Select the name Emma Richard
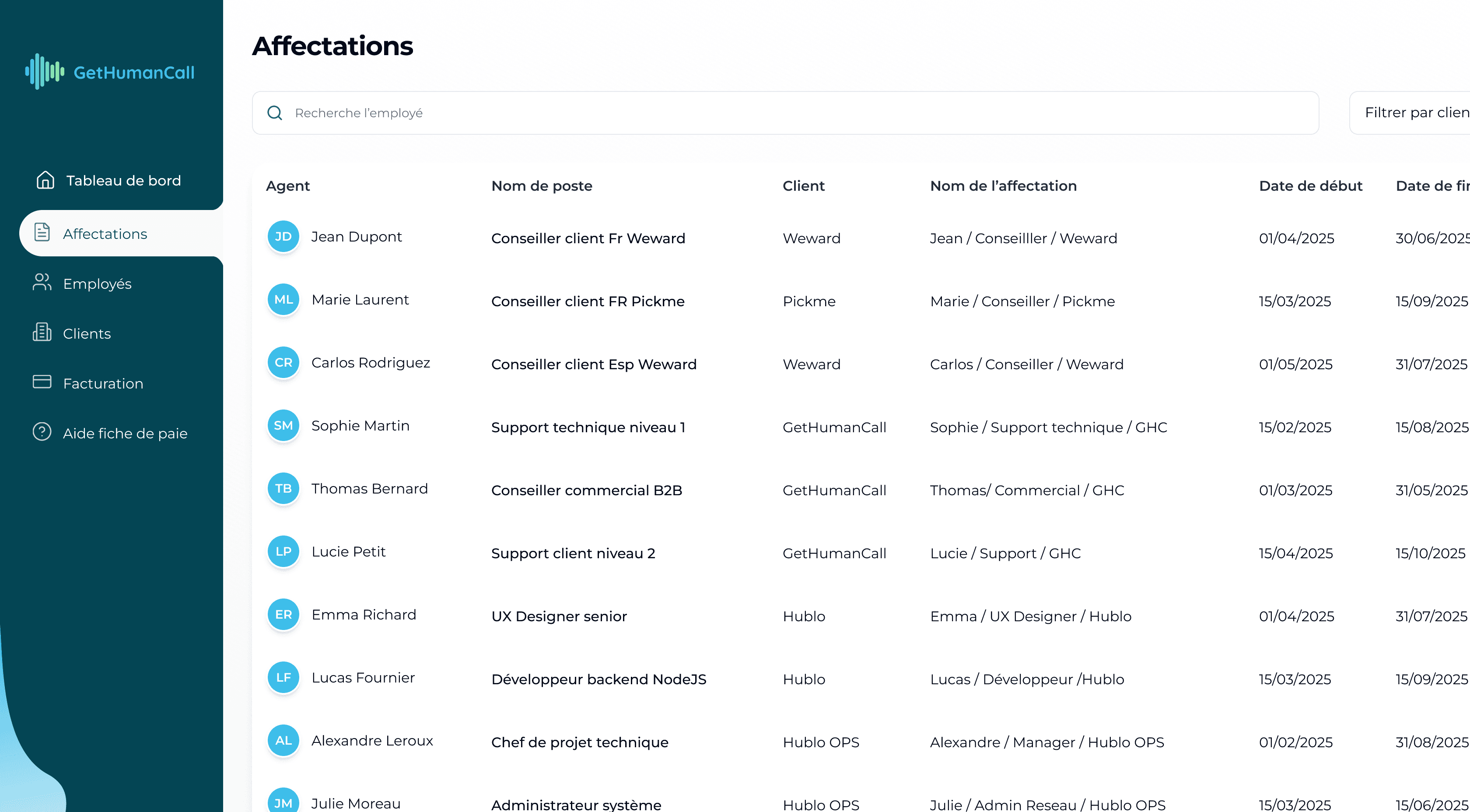This screenshot has width=1470, height=812. (x=364, y=615)
